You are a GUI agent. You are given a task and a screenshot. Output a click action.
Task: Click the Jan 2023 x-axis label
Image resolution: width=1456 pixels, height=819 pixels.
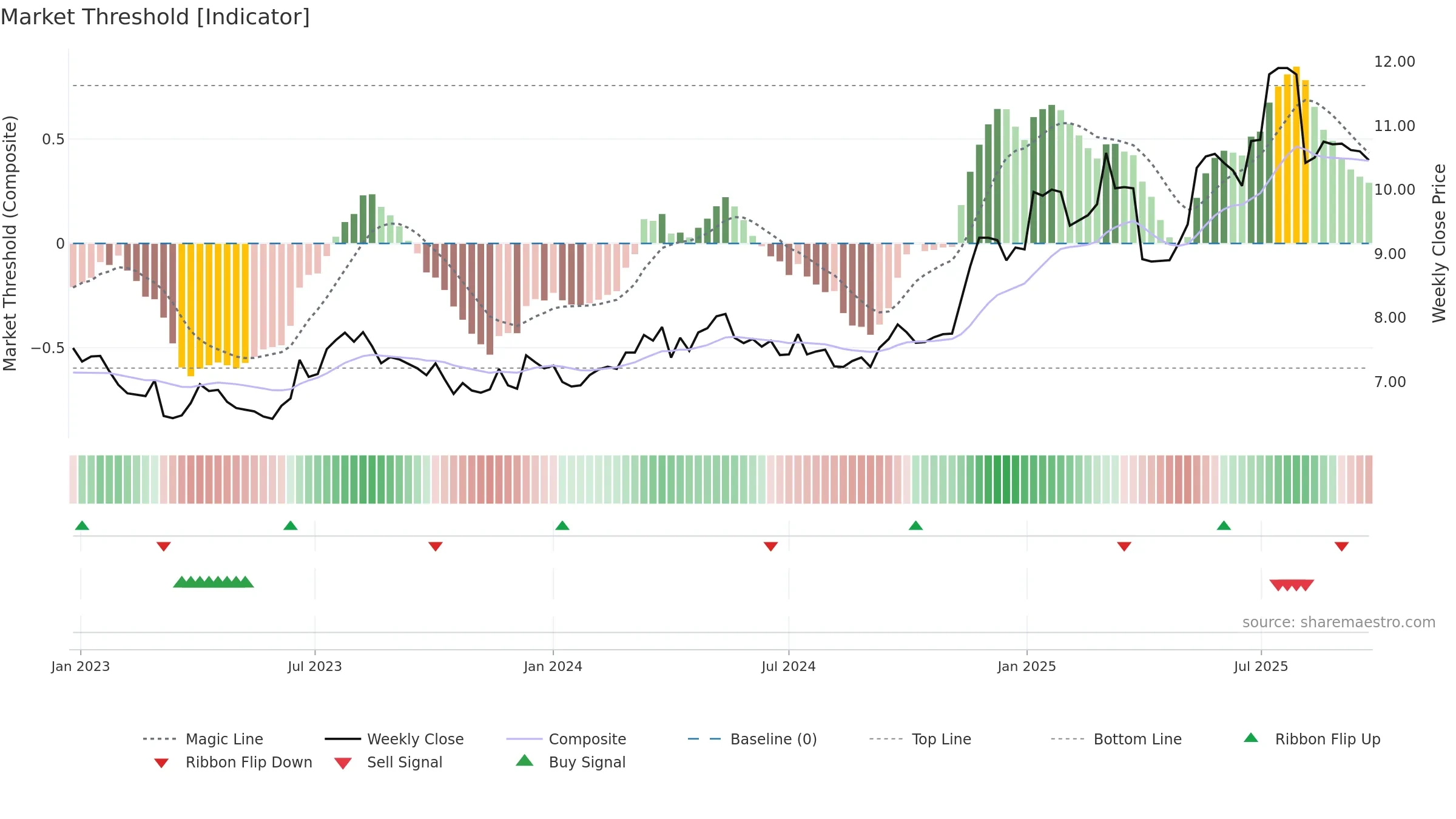tap(81, 667)
